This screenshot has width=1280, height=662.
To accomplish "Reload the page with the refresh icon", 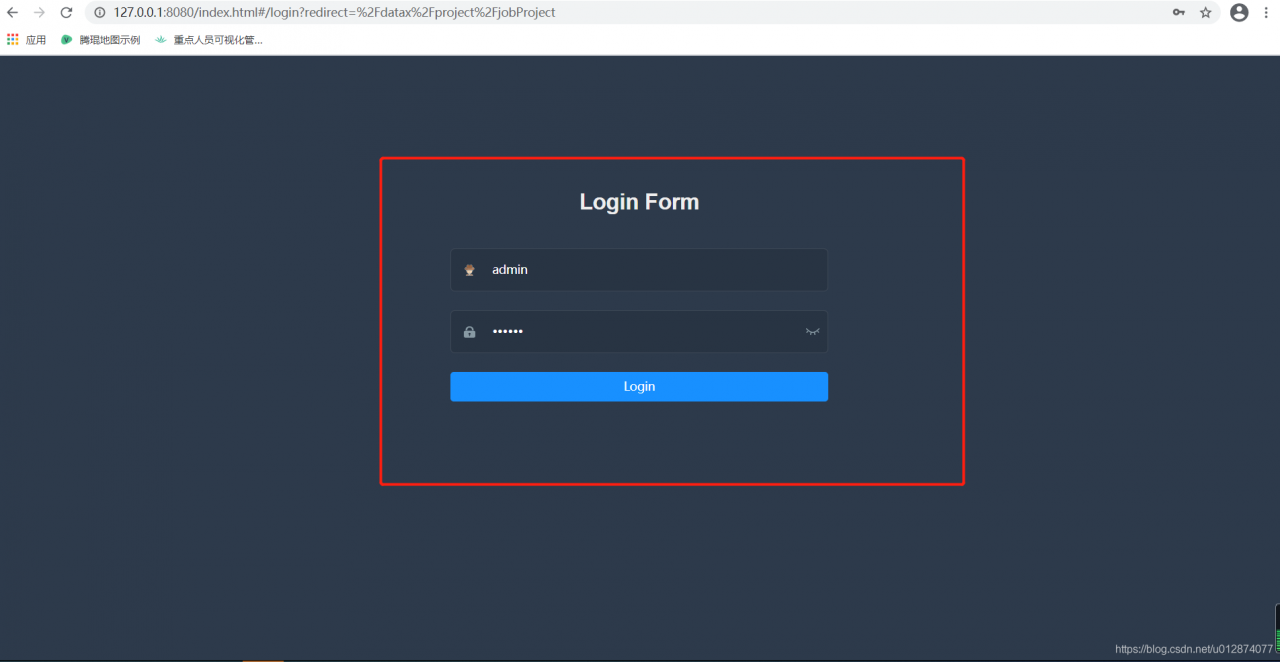I will point(66,13).
